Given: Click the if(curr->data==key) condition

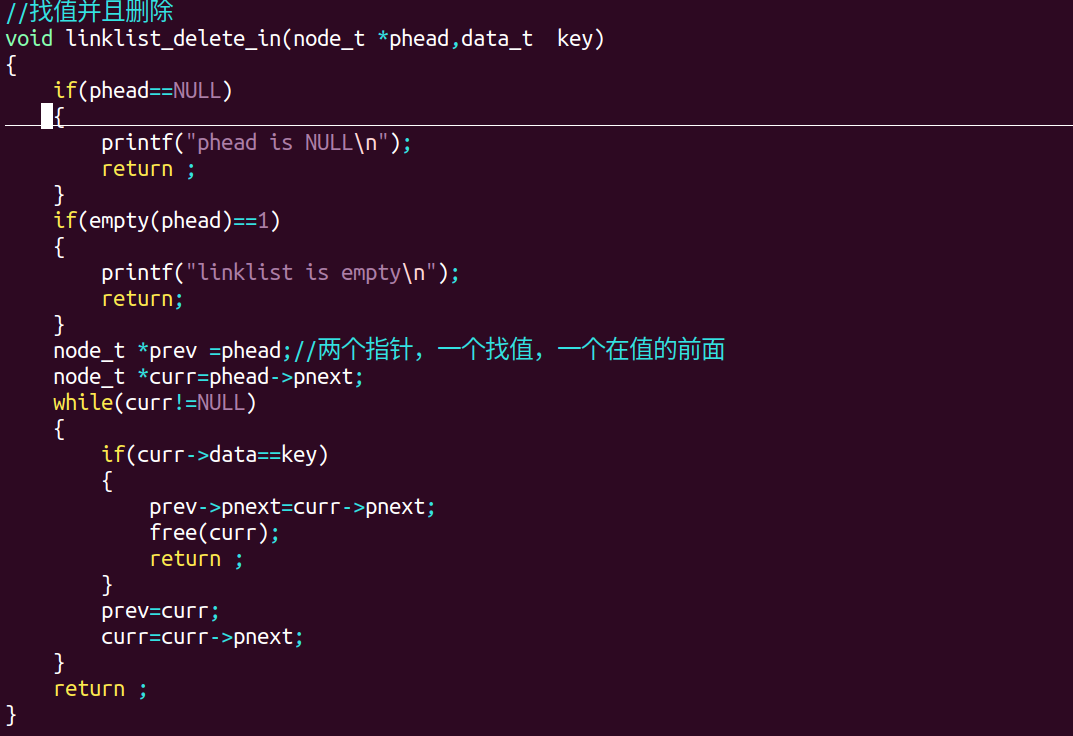Looking at the screenshot, I should pyautogui.click(x=215, y=455).
